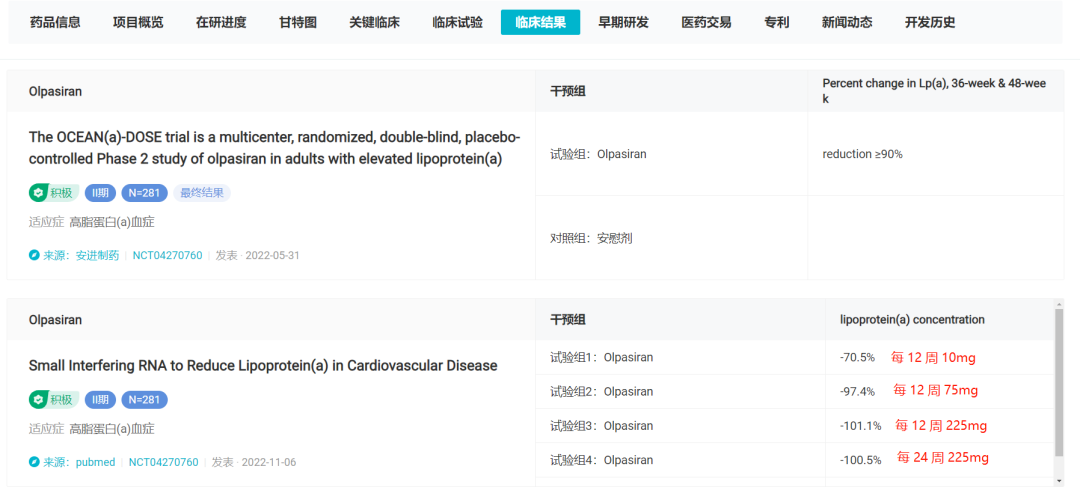Click the source icon beside pubmed
Screen dimensions: 1080x493
pos(34,463)
